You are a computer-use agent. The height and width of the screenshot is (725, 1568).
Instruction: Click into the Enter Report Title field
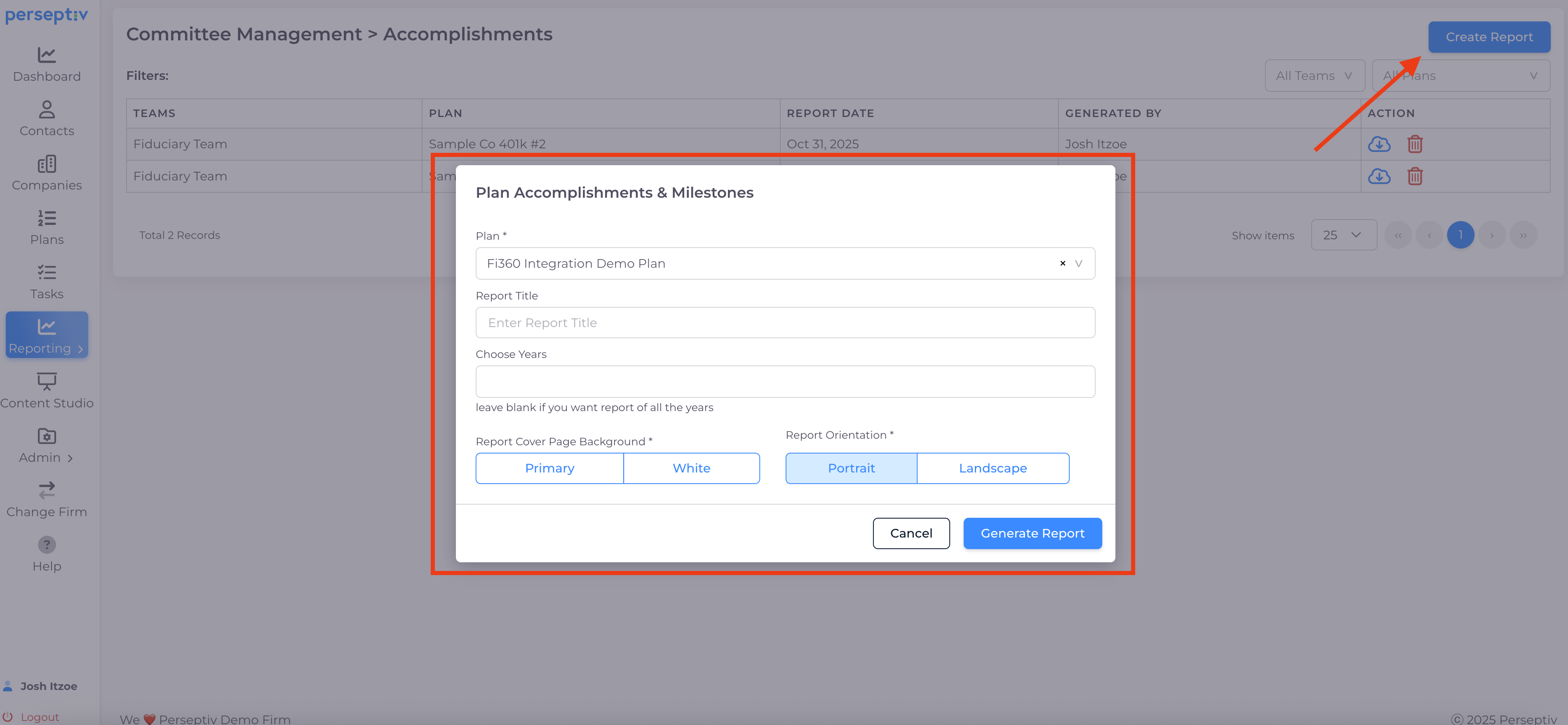point(784,323)
